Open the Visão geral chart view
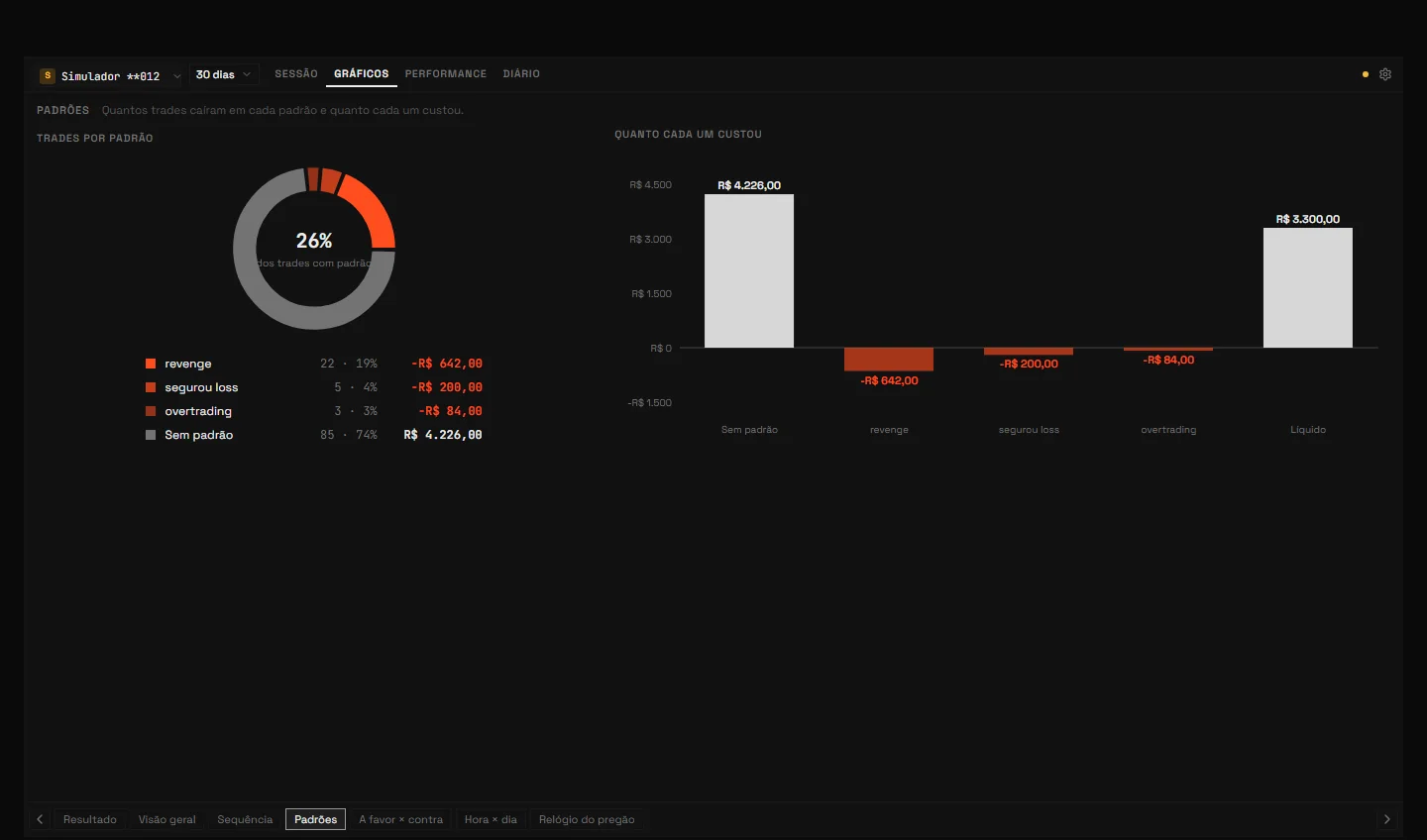This screenshot has height=840, width=1427. 167,819
